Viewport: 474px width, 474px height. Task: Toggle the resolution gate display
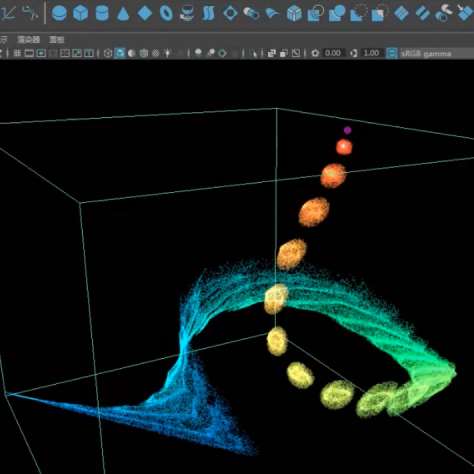pyautogui.click(x=41, y=53)
